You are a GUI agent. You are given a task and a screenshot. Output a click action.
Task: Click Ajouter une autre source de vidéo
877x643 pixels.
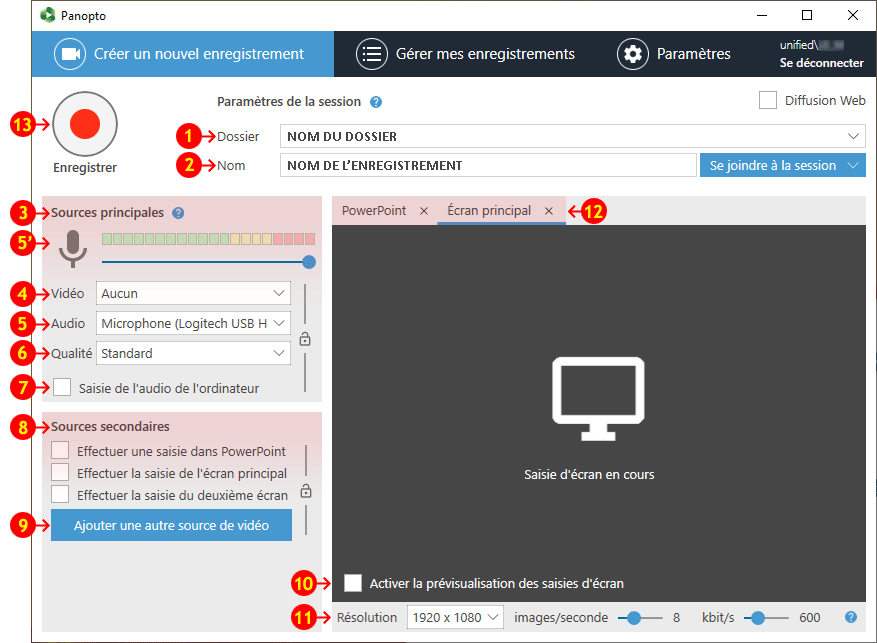click(171, 525)
